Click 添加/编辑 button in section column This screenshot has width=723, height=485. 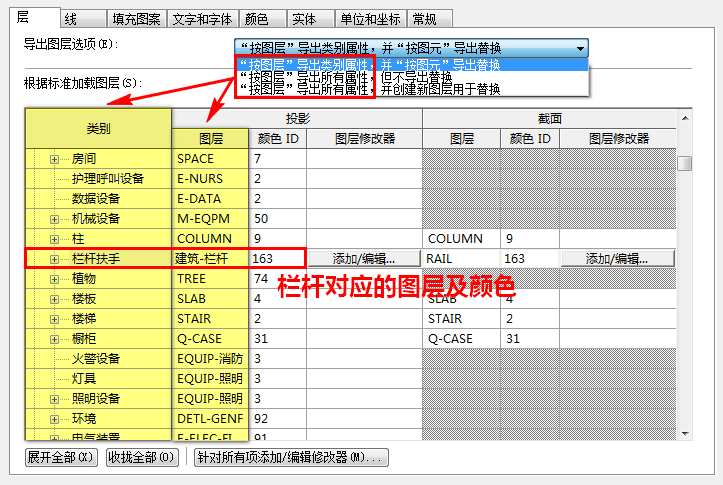click(617, 259)
